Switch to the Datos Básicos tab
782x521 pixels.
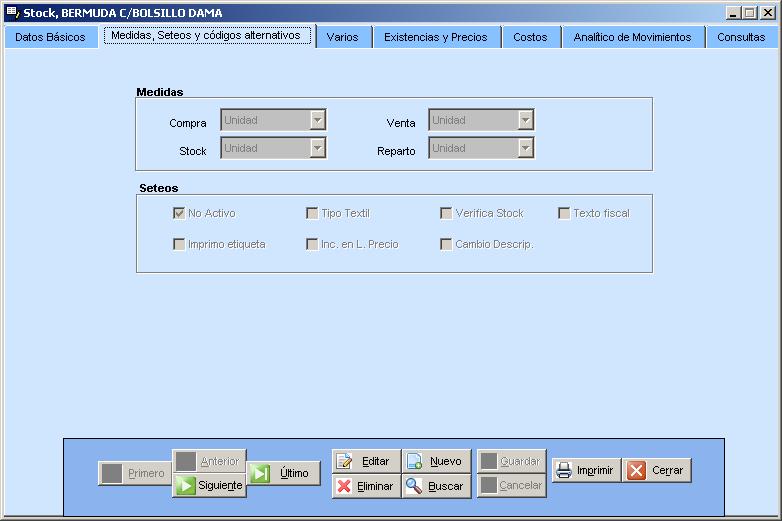[50, 37]
